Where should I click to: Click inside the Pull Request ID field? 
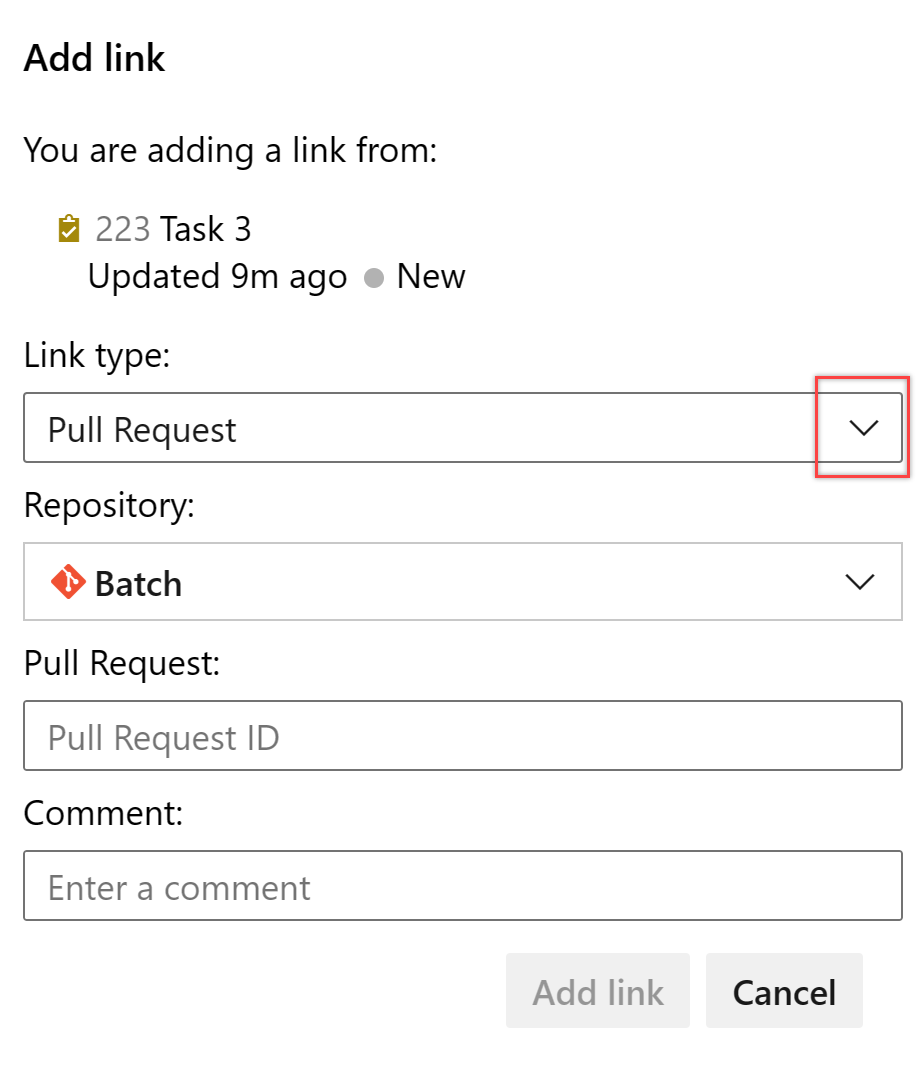point(460,736)
